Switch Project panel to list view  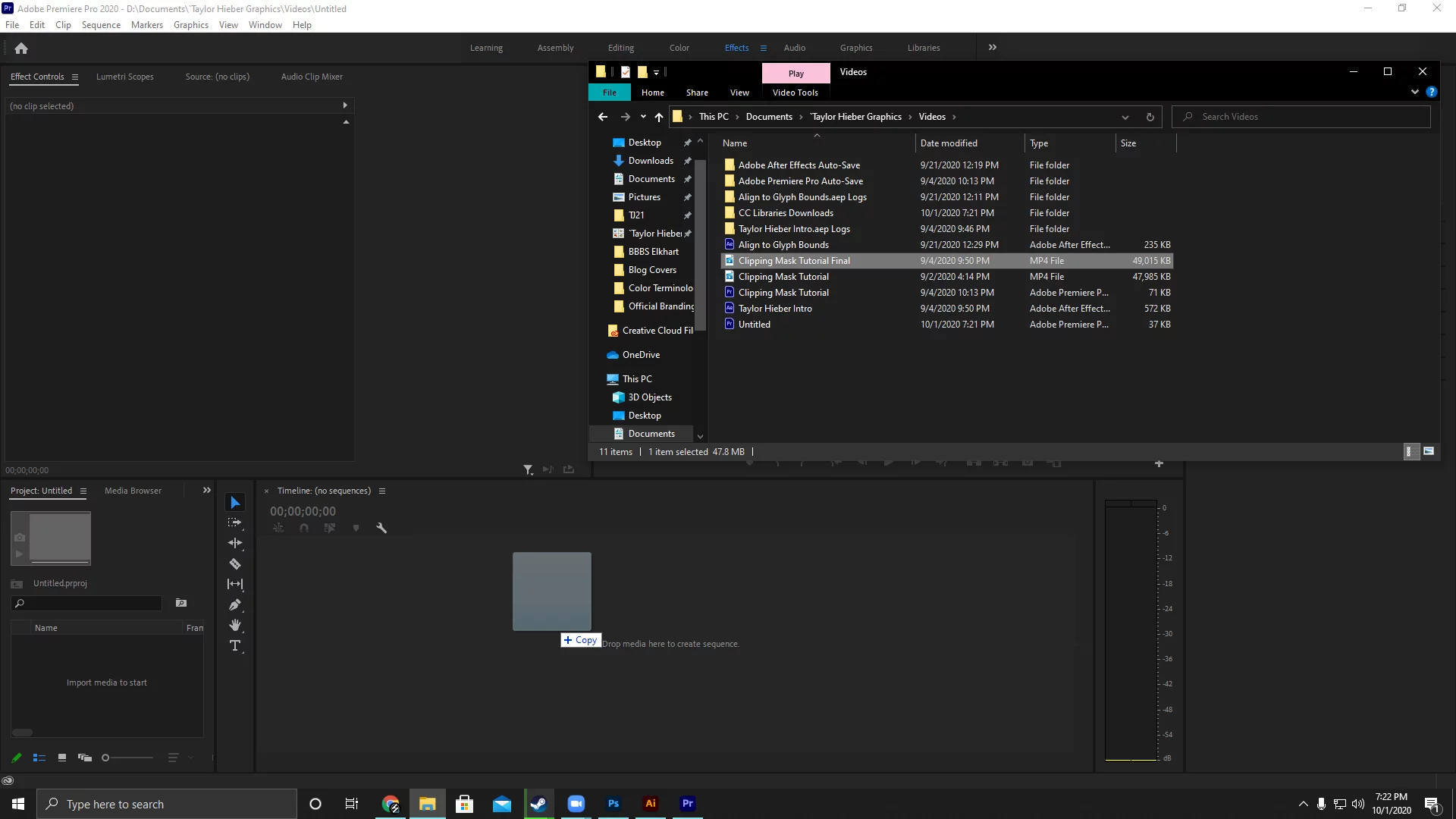tap(39, 757)
